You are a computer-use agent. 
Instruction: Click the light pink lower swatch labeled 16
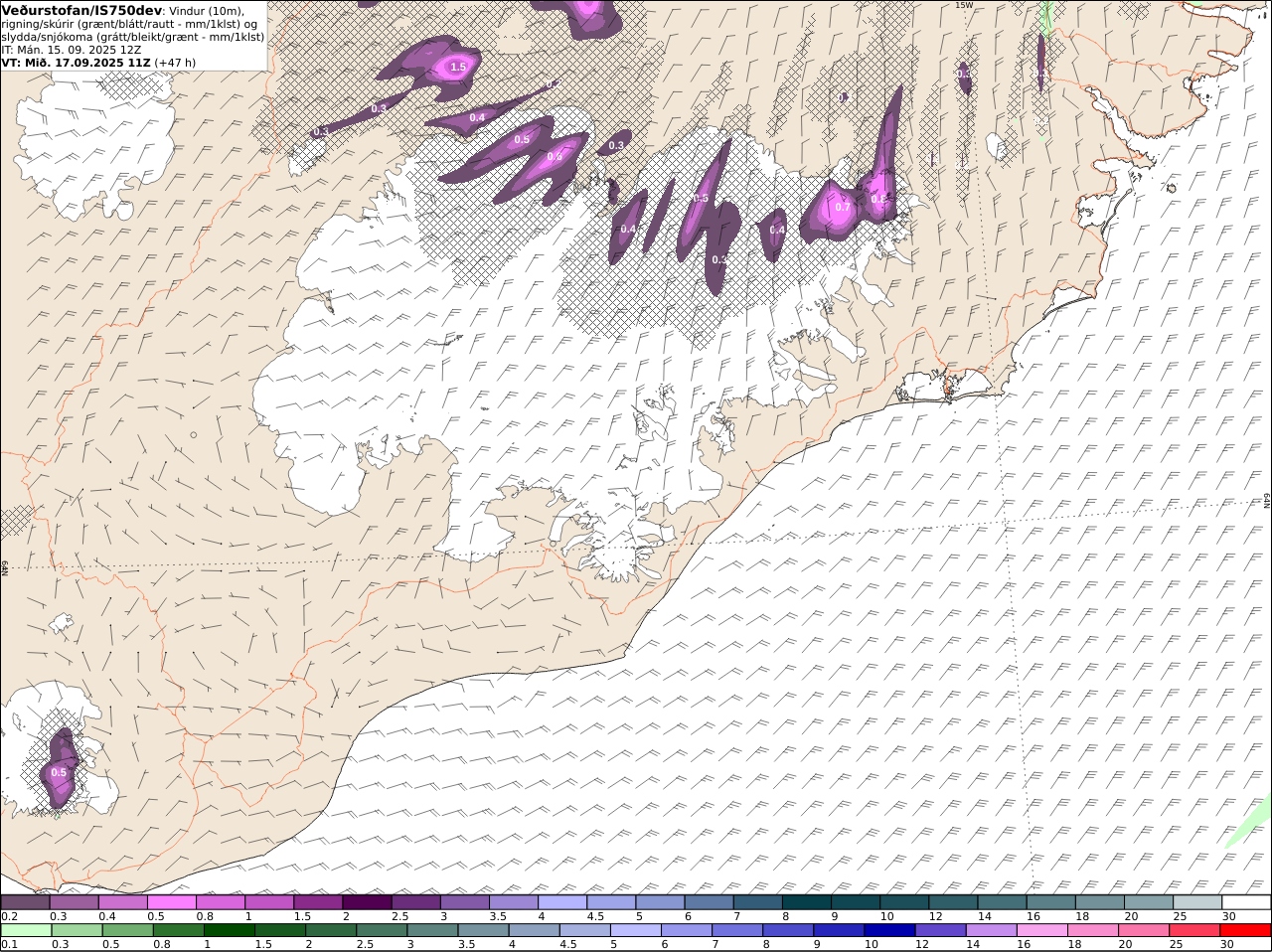coord(1041,931)
